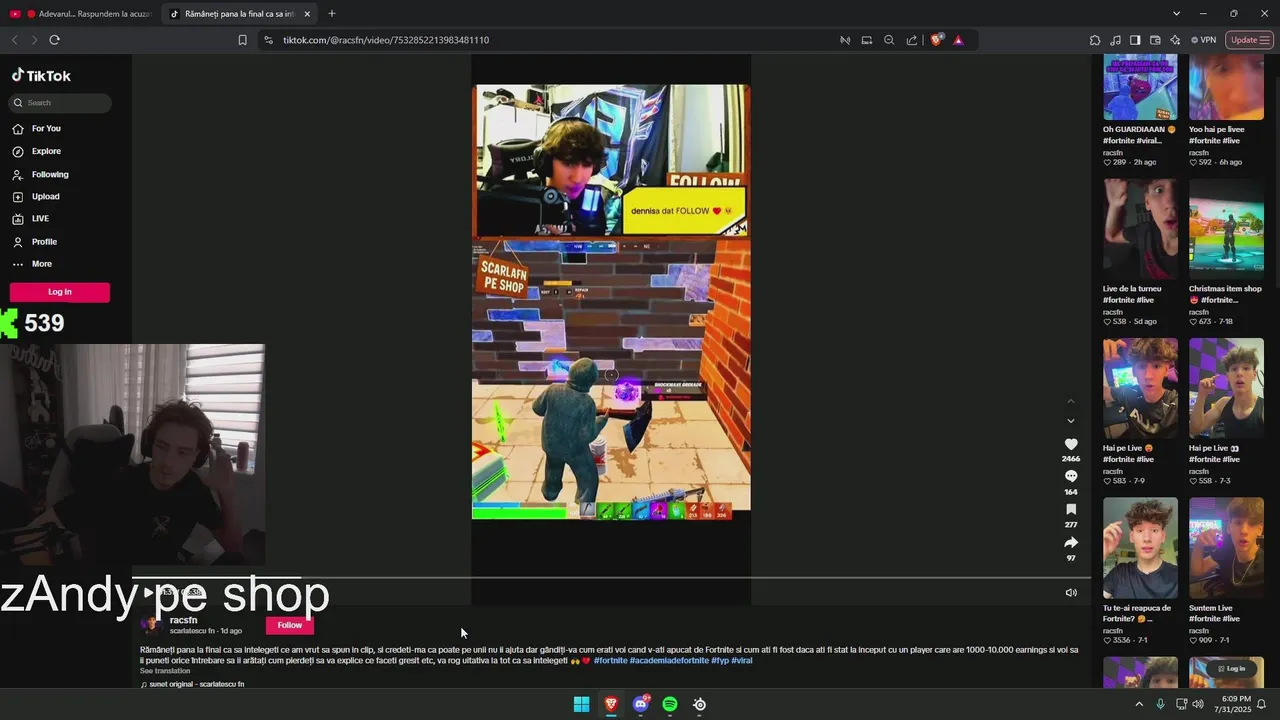1280x720 pixels.
Task: Open the Tu te-ai reapuca de Fortnite video
Action: pos(1140,548)
